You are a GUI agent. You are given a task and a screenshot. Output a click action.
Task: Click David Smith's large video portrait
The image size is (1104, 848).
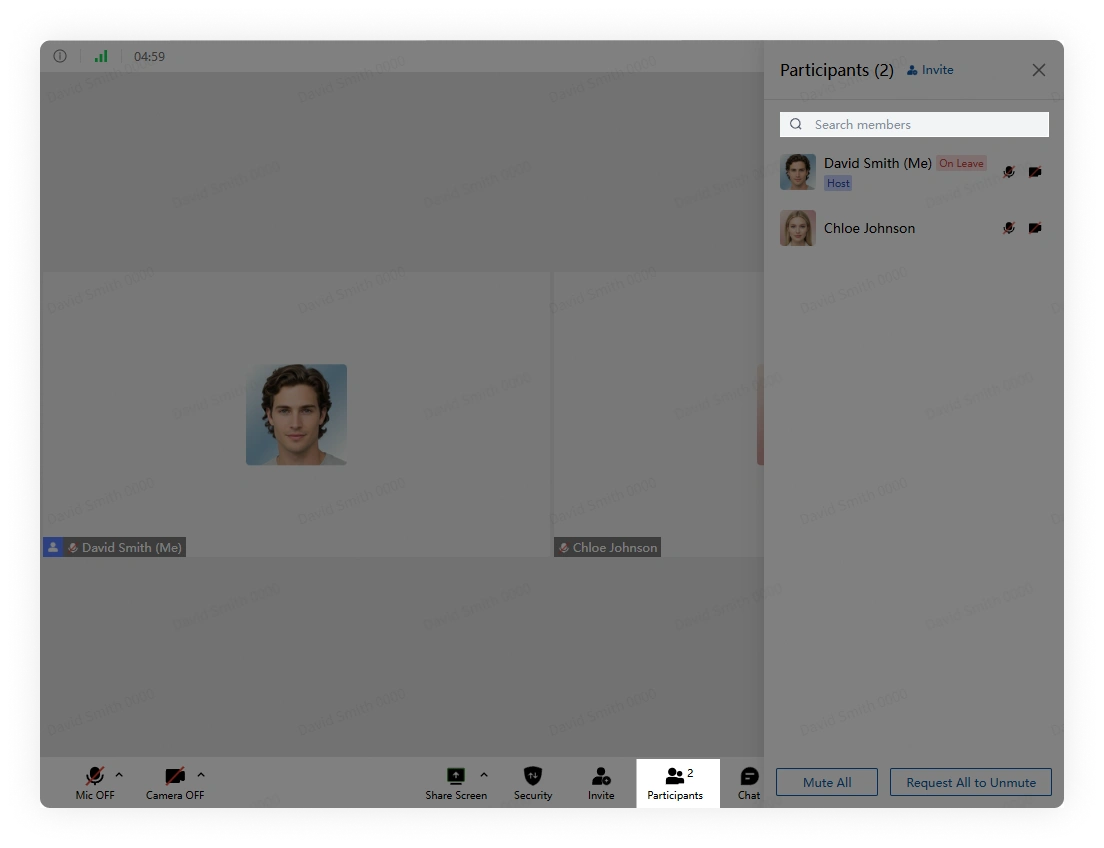pyautogui.click(x=296, y=414)
